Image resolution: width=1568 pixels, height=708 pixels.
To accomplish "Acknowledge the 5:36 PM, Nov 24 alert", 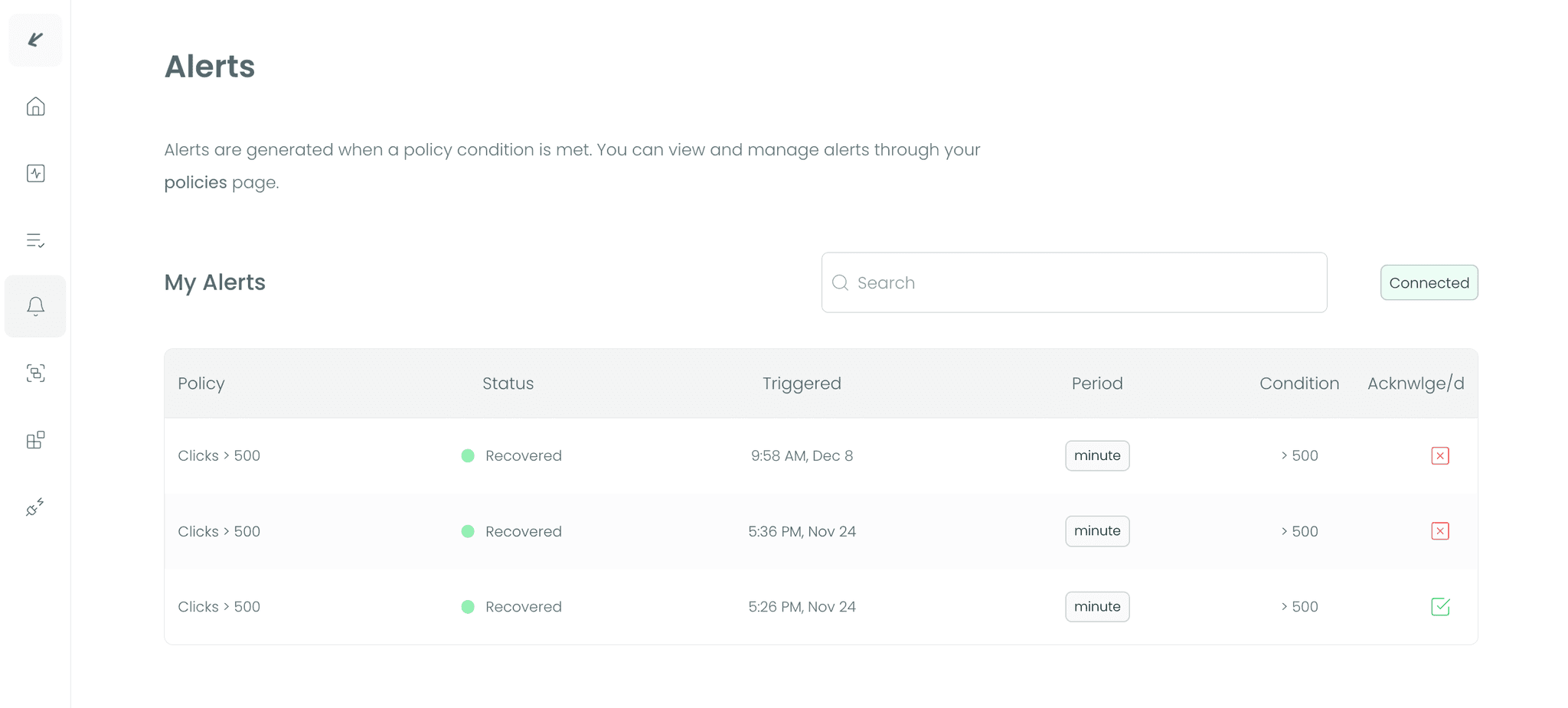I will coord(1439,531).
